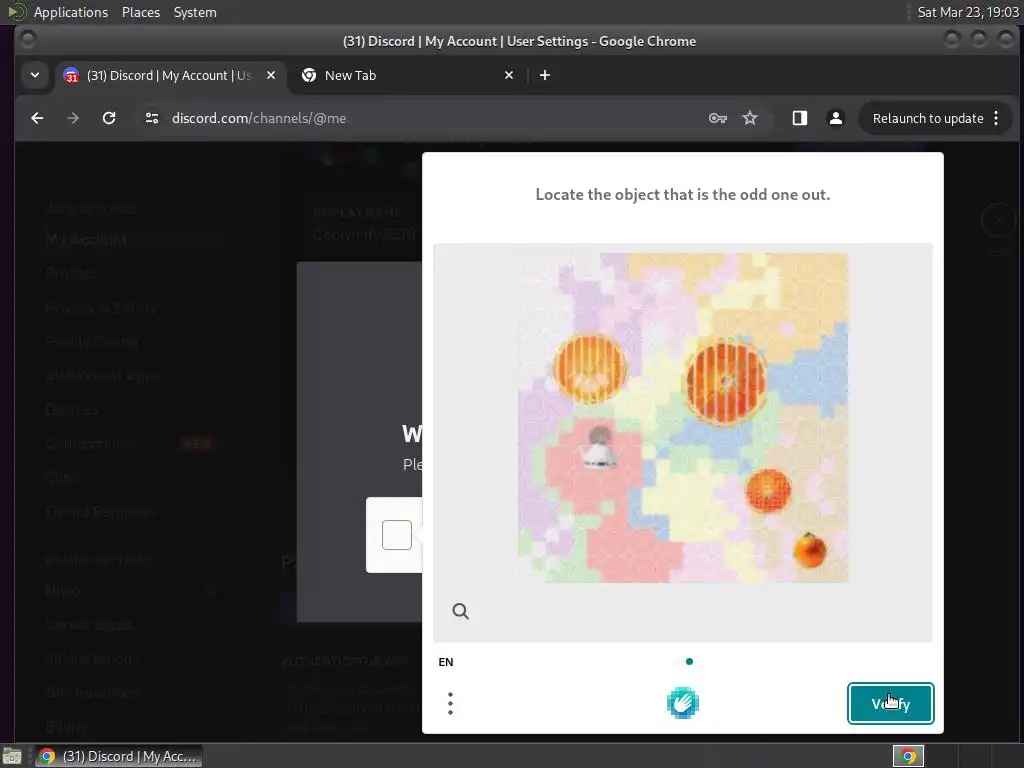Click the Verify button in captcha

(x=890, y=703)
